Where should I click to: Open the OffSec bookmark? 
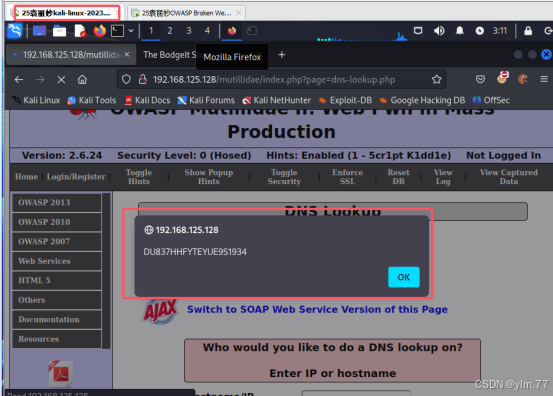[491, 100]
